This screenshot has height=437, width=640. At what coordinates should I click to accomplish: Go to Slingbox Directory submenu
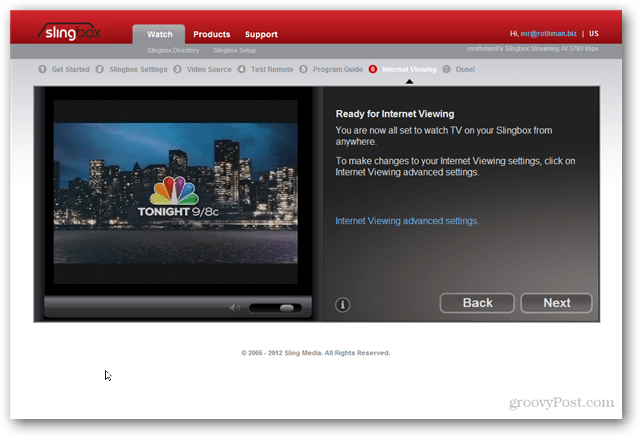(x=173, y=50)
